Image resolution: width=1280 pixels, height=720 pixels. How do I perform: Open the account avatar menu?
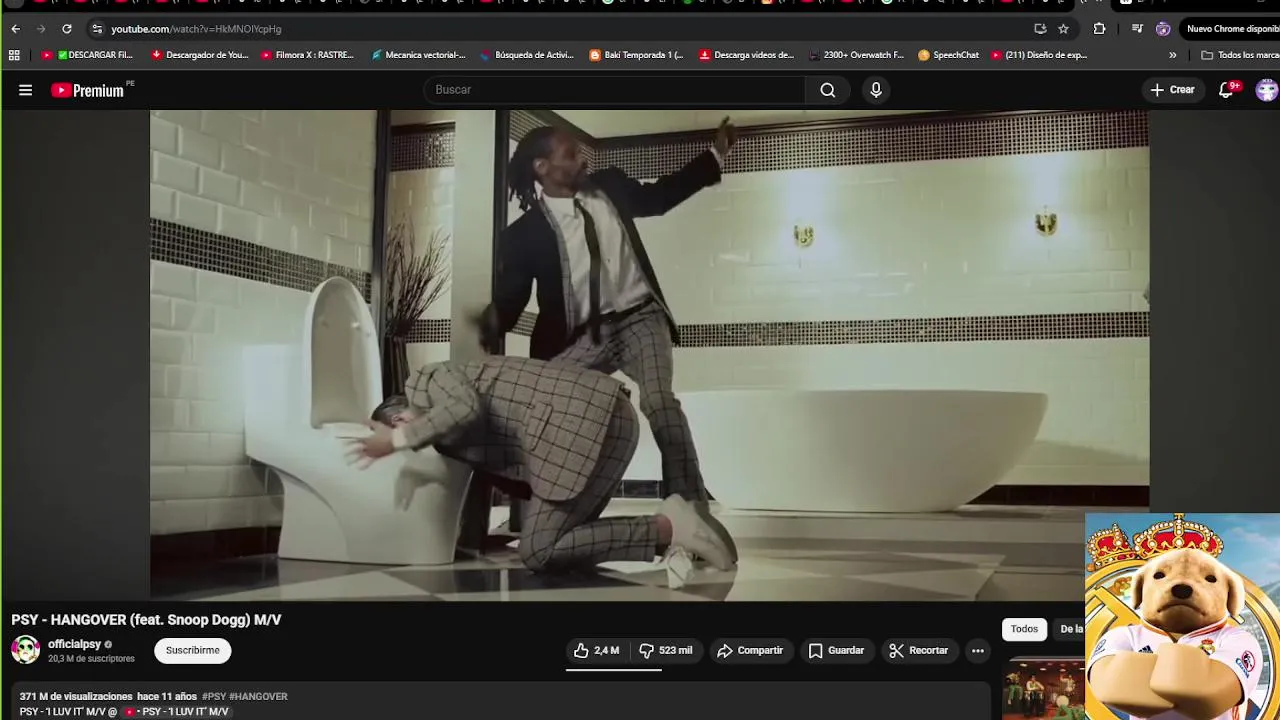coord(1267,90)
